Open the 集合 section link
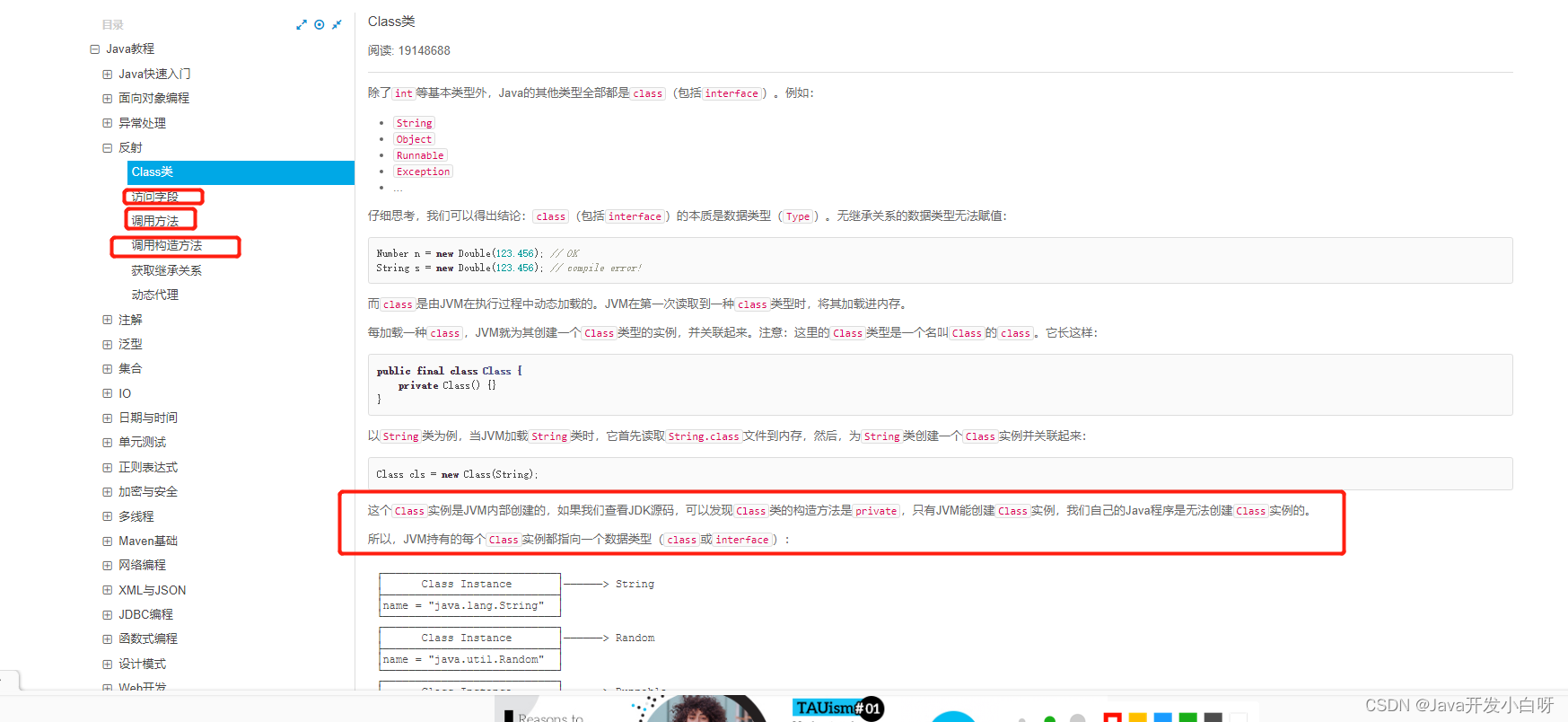The height and width of the screenshot is (722, 1568). [130, 368]
